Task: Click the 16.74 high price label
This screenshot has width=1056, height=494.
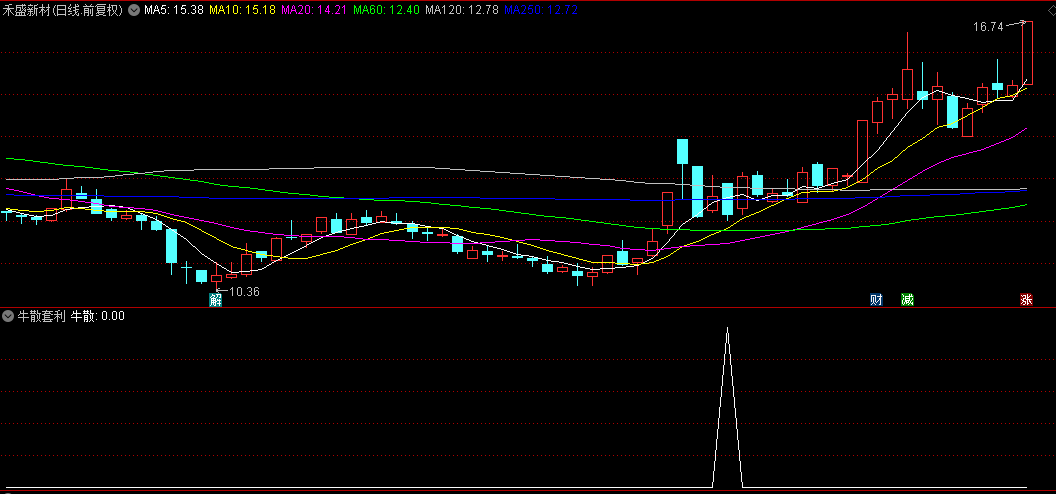Action: click(x=989, y=27)
